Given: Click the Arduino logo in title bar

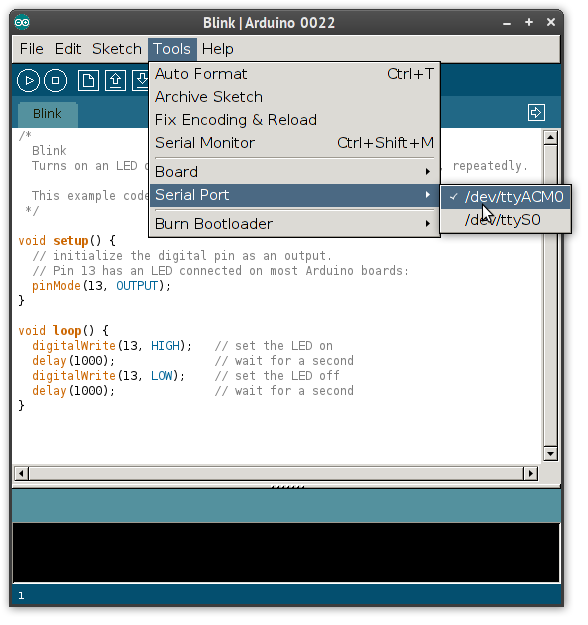Looking at the screenshot, I should coord(22,22).
